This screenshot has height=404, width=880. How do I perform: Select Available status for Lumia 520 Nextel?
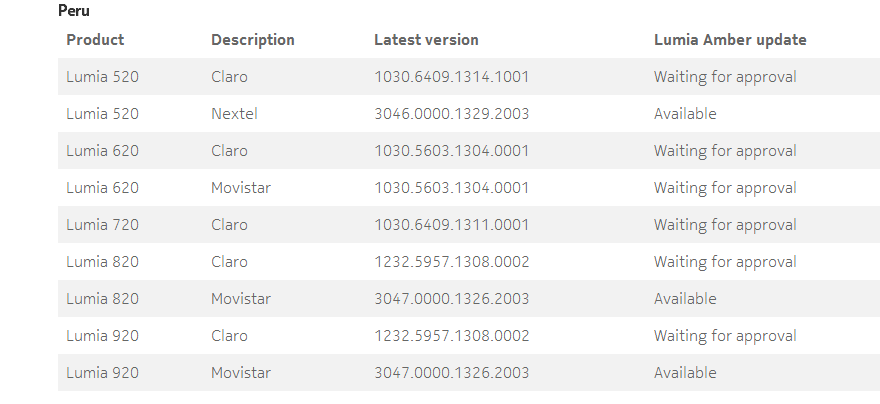(x=685, y=114)
